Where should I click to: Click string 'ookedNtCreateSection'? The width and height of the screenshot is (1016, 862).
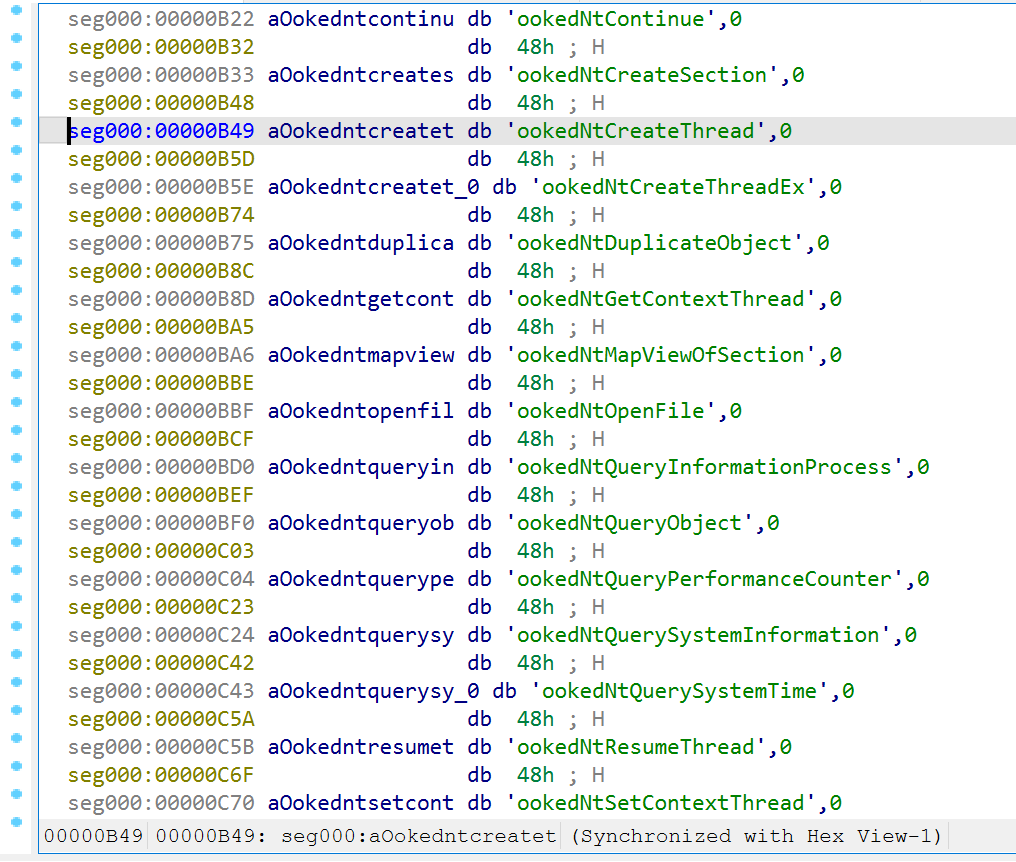[x=642, y=75]
